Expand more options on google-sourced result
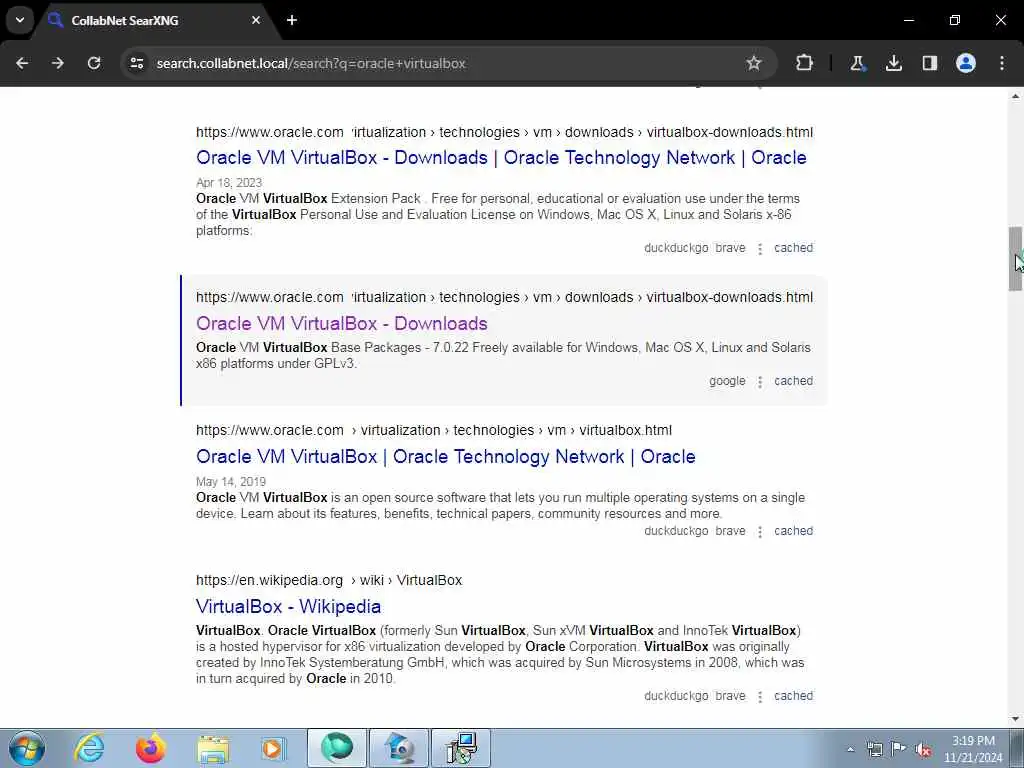This screenshot has width=1024, height=768. pos(760,382)
